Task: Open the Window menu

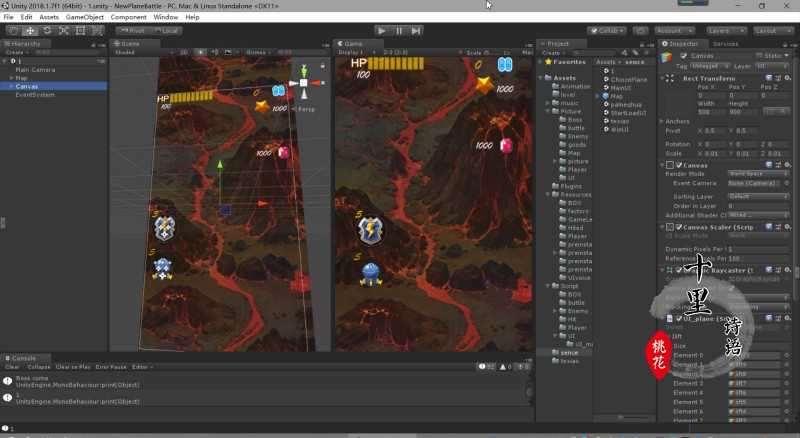Action: click(x=166, y=17)
